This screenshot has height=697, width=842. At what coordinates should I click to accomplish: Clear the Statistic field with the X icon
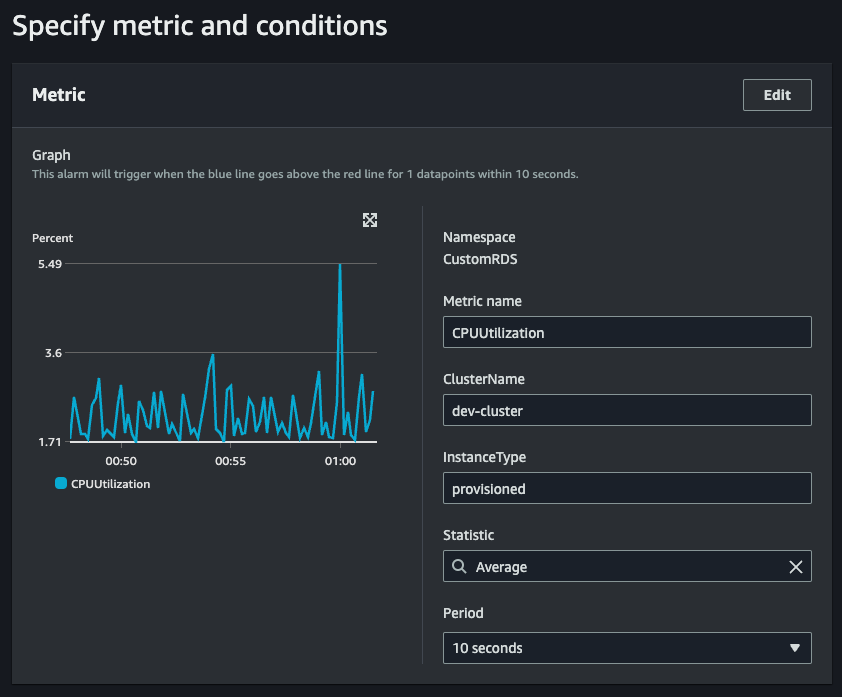pos(796,567)
